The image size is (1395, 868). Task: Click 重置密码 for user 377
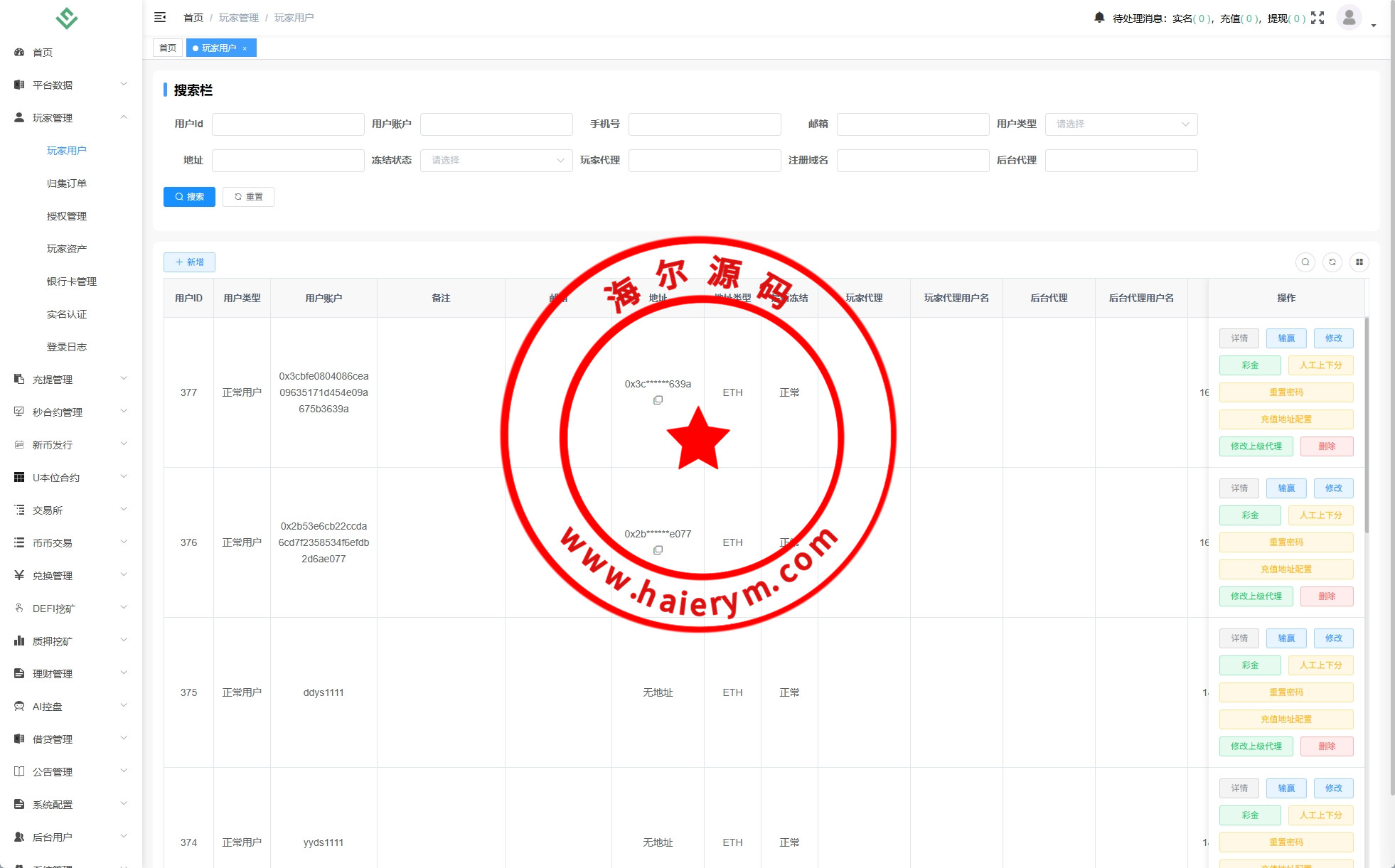click(1286, 392)
